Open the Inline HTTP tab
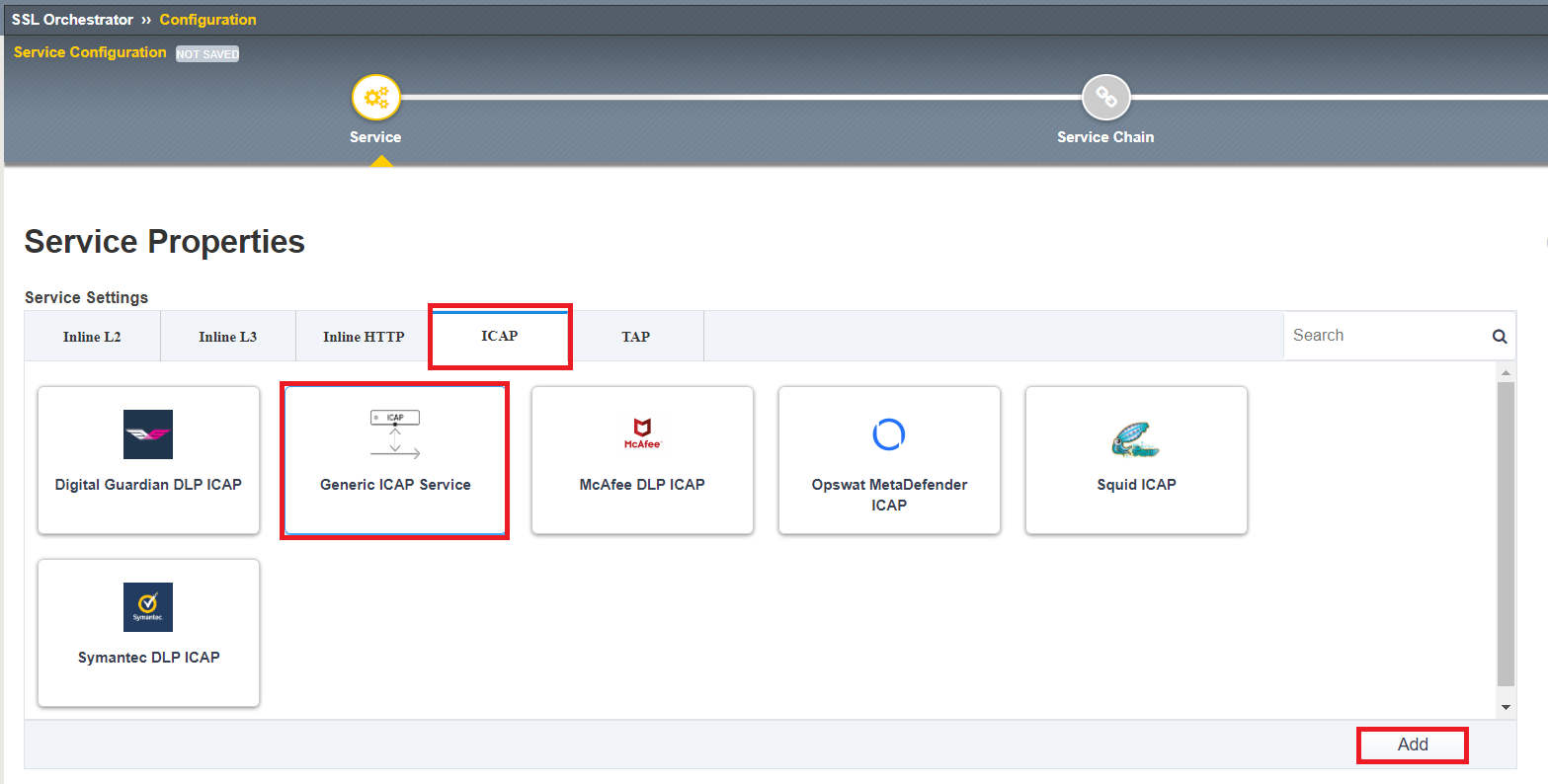Viewport: 1548px width, 784px height. click(364, 337)
